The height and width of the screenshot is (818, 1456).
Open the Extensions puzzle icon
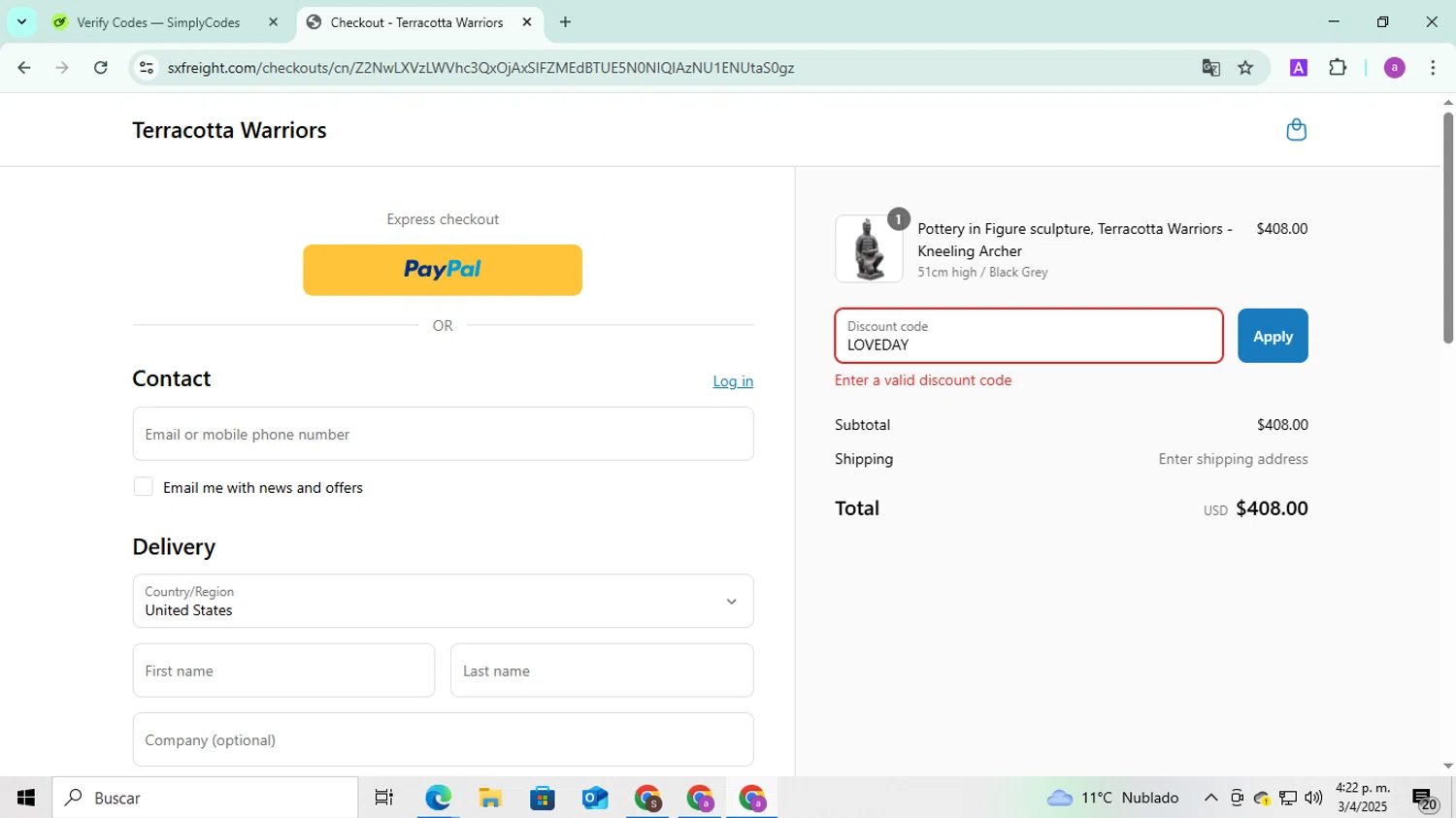tap(1338, 68)
